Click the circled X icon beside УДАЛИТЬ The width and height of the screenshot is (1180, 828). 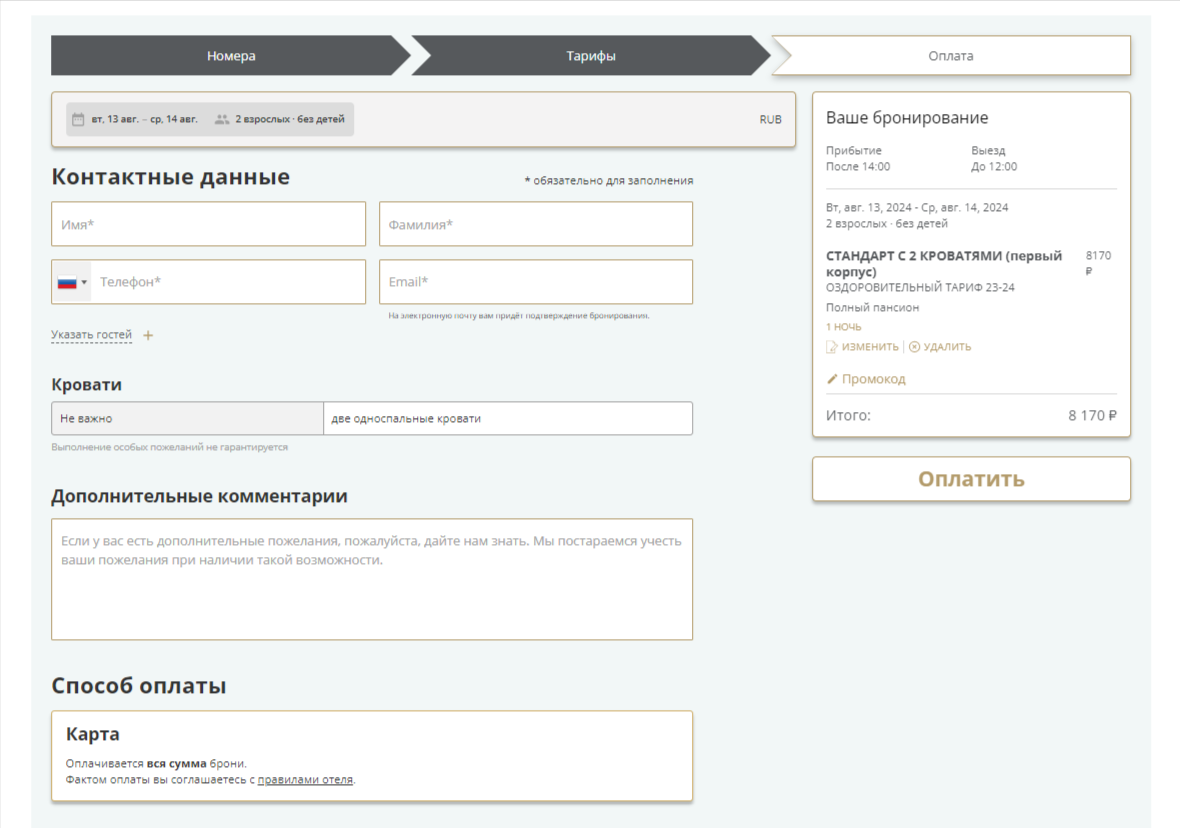click(x=914, y=347)
